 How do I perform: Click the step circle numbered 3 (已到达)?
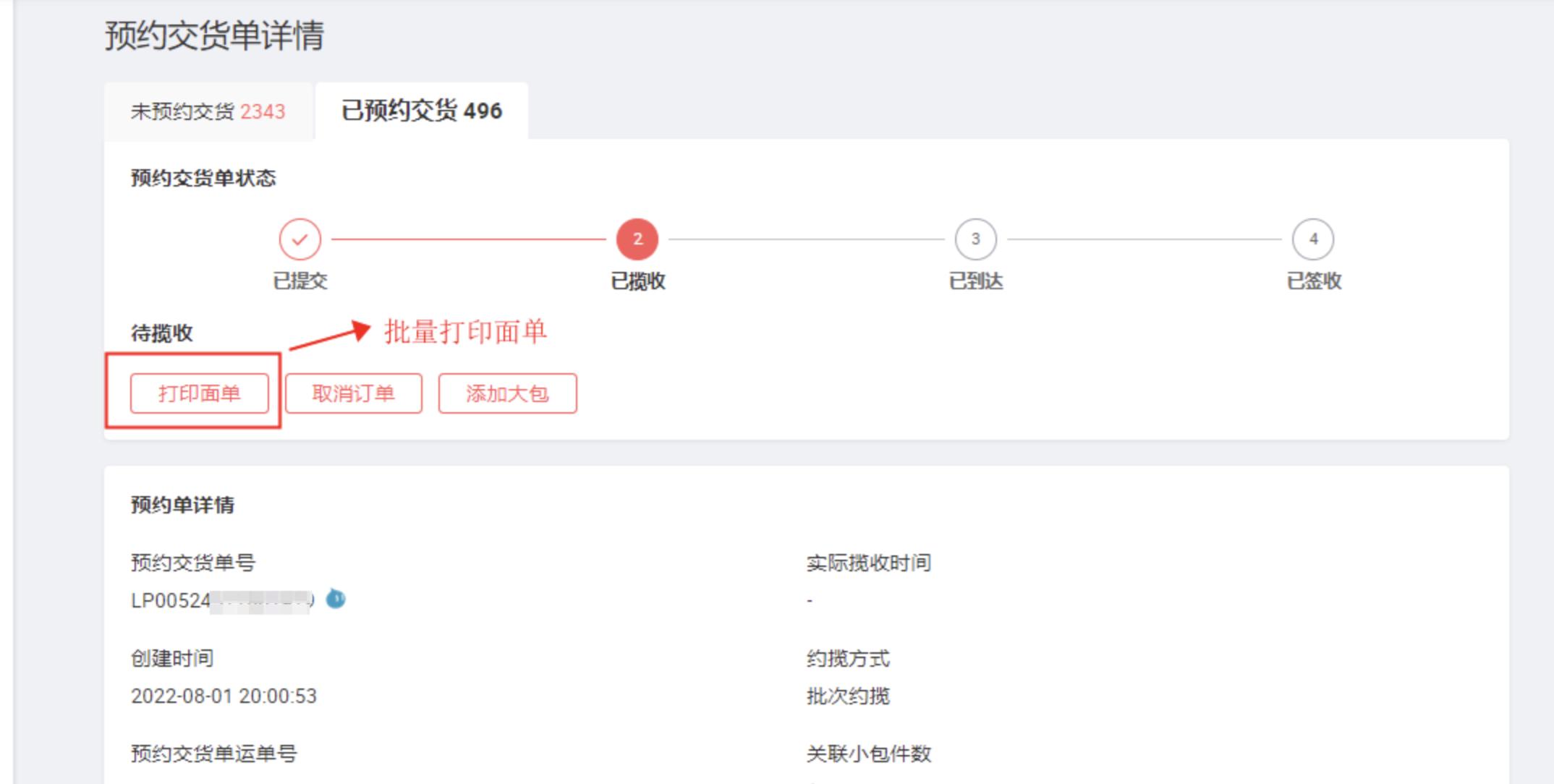click(x=975, y=239)
